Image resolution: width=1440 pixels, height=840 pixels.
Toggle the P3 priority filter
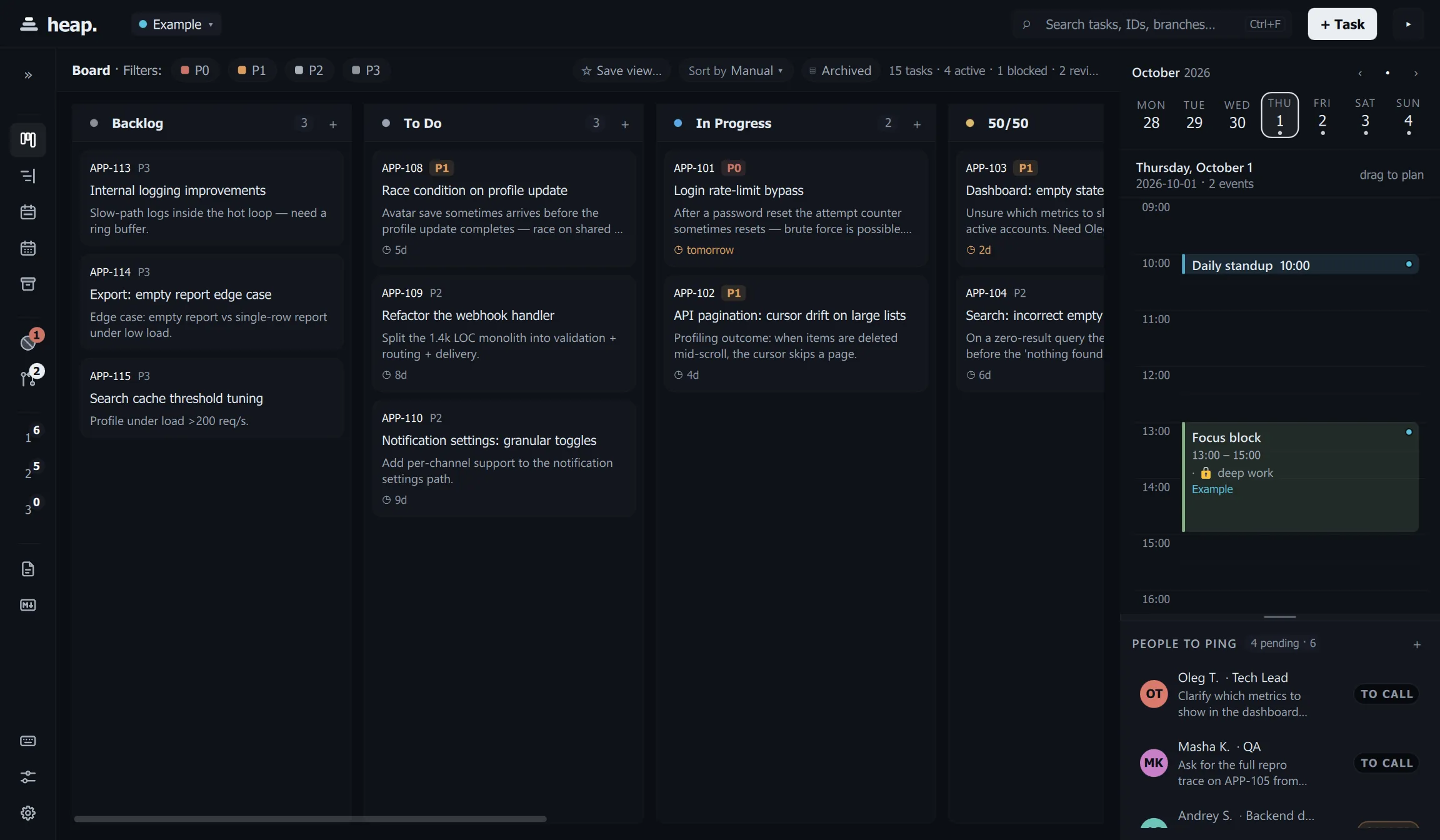point(366,70)
